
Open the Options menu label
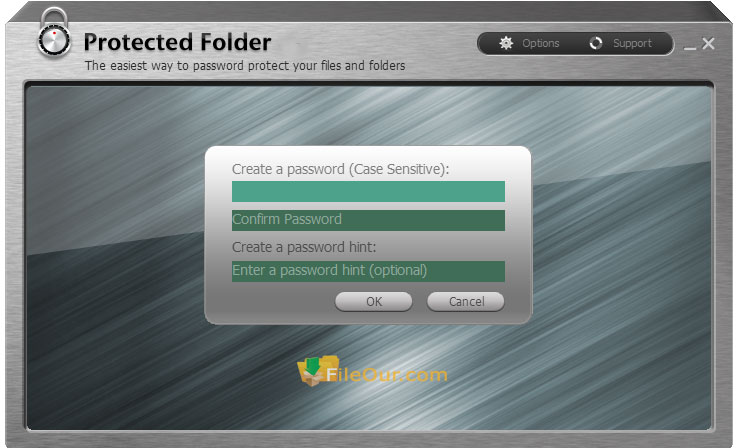coord(541,43)
